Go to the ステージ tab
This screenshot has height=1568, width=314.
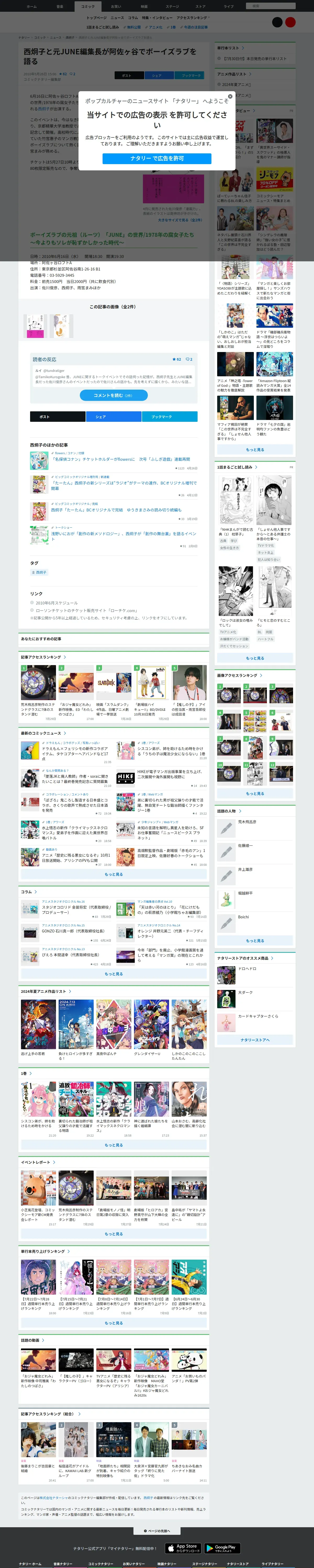[172, 6]
